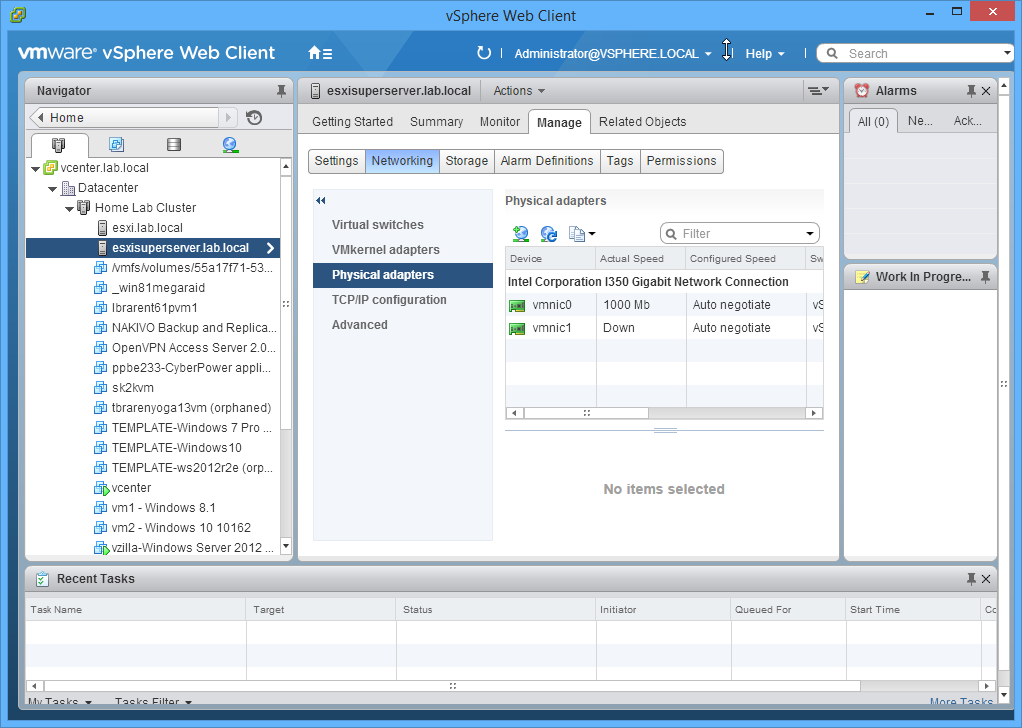Screen dimensions: 1022x728
Task: Open the Help dropdown menu
Action: tap(765, 53)
